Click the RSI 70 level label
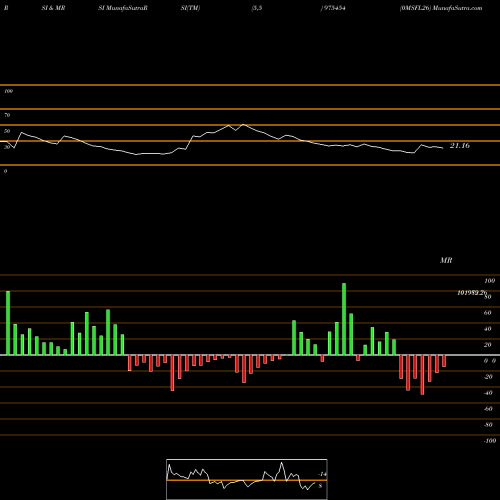500x500 pixels. pos(7,115)
